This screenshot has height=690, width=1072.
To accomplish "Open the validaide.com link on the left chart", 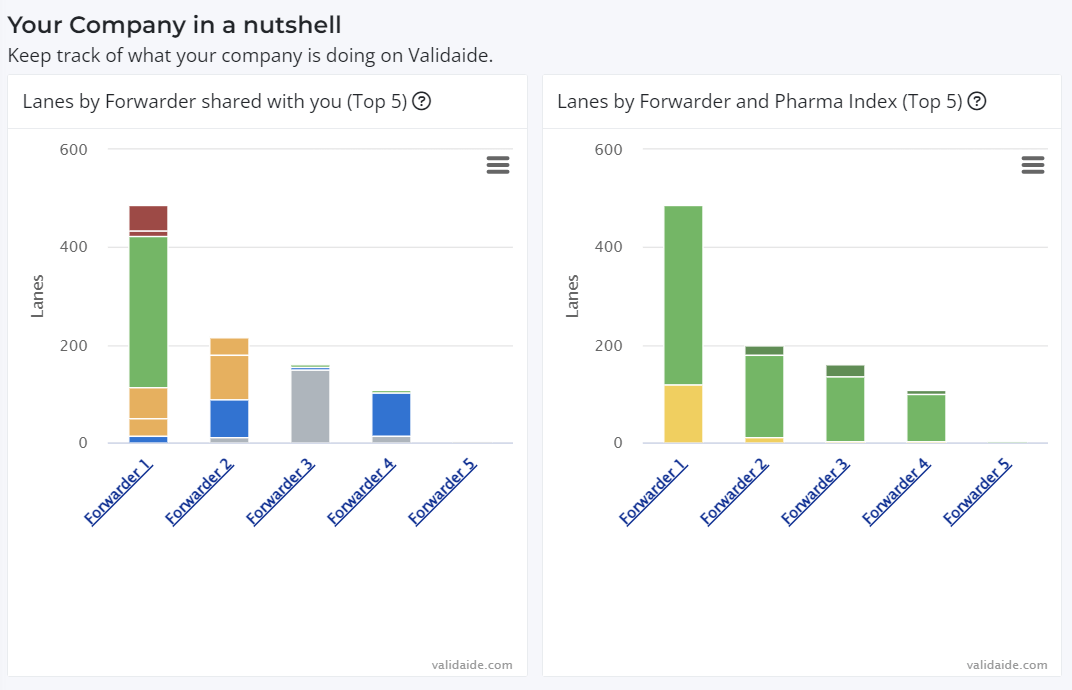I will click(x=470, y=664).
